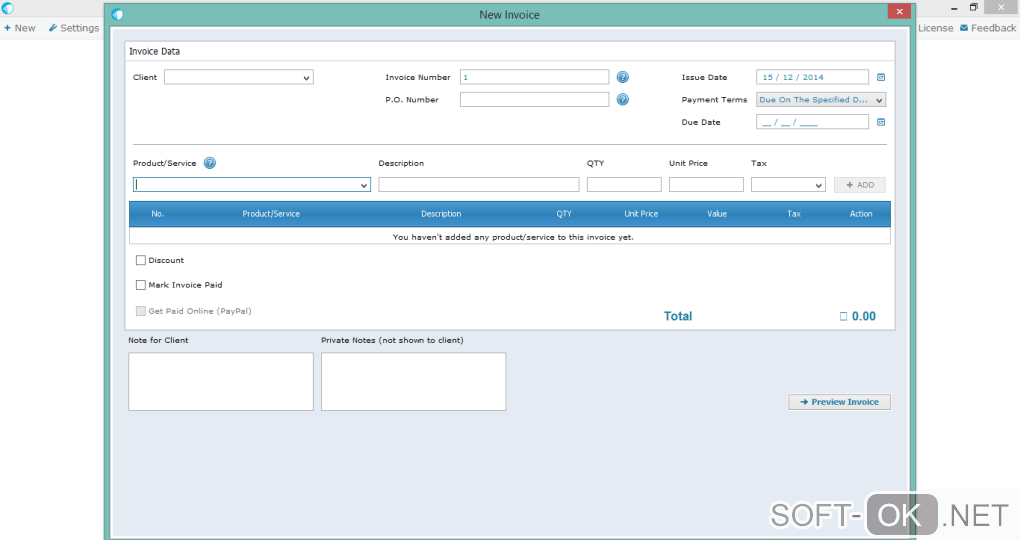Click Preview Invoice button
1020x540 pixels.
[839, 402]
